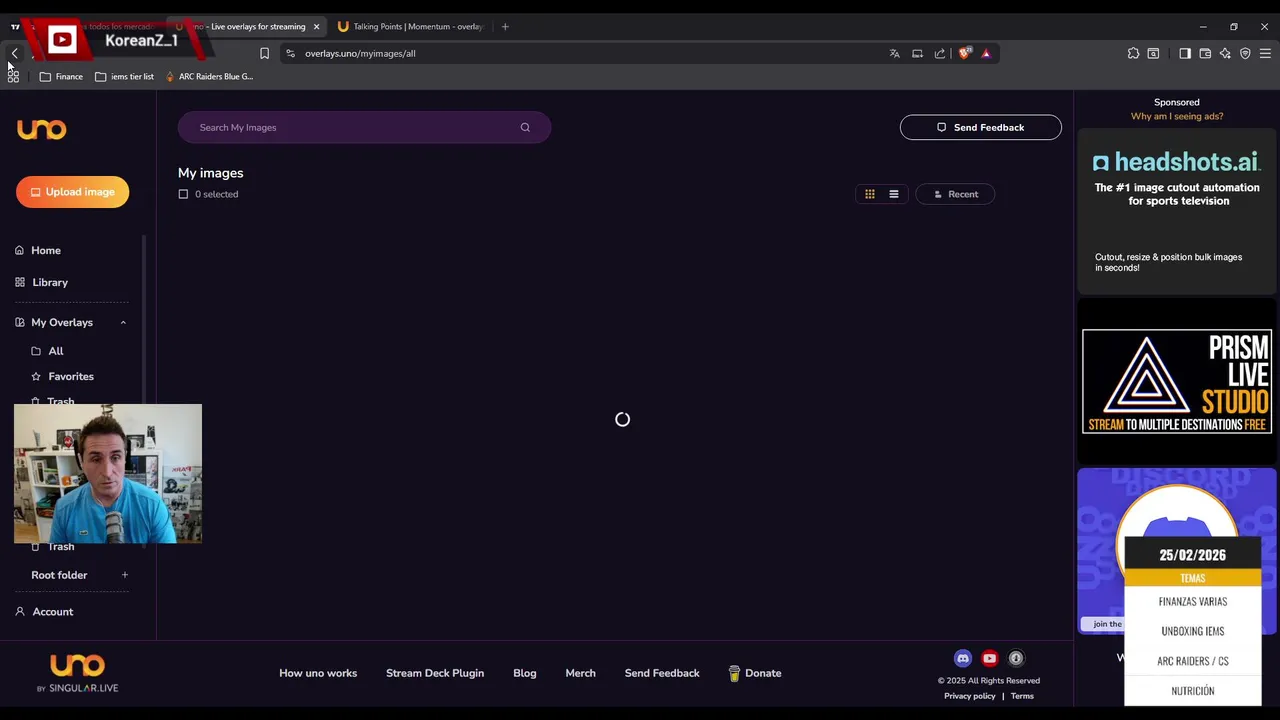Click the share page icon

coord(940,53)
